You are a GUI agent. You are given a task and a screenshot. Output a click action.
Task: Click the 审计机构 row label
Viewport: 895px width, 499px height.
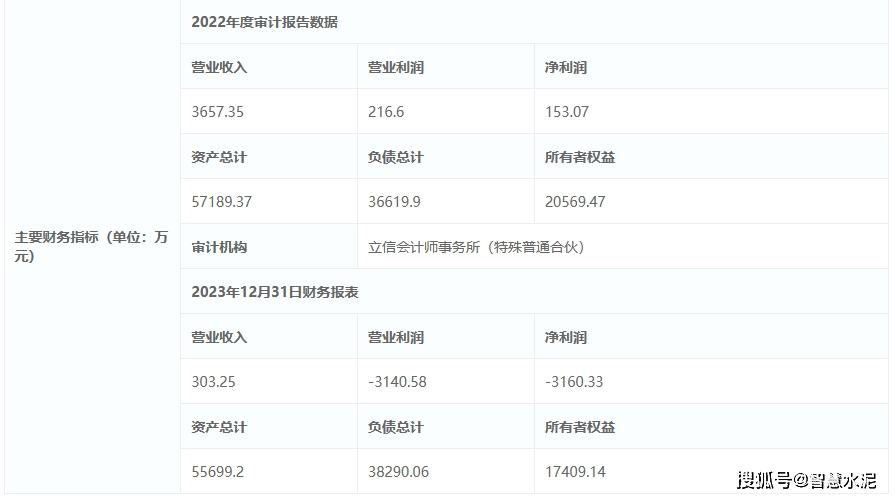click(219, 247)
